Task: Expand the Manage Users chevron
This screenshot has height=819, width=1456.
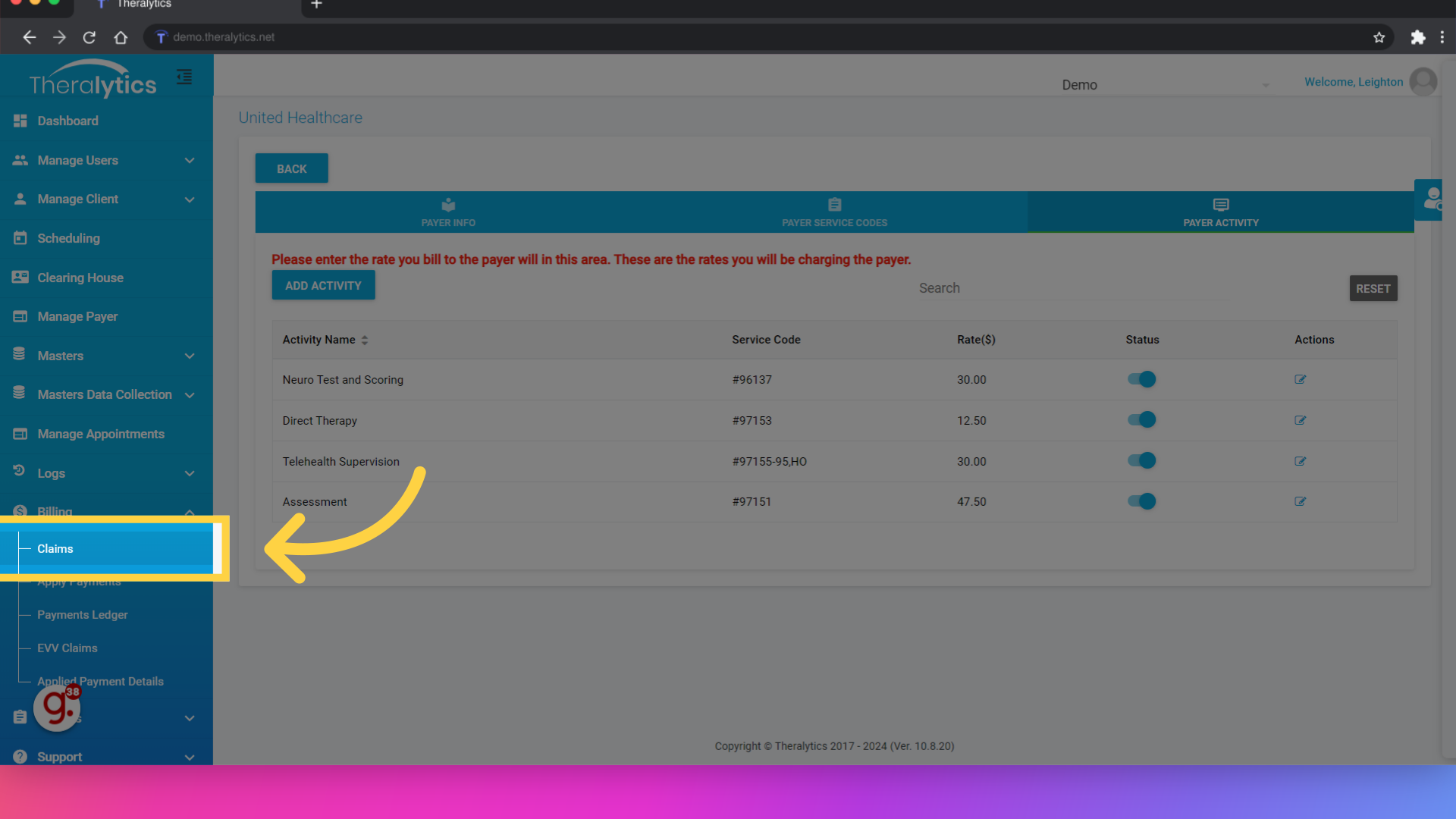Action: [190, 161]
